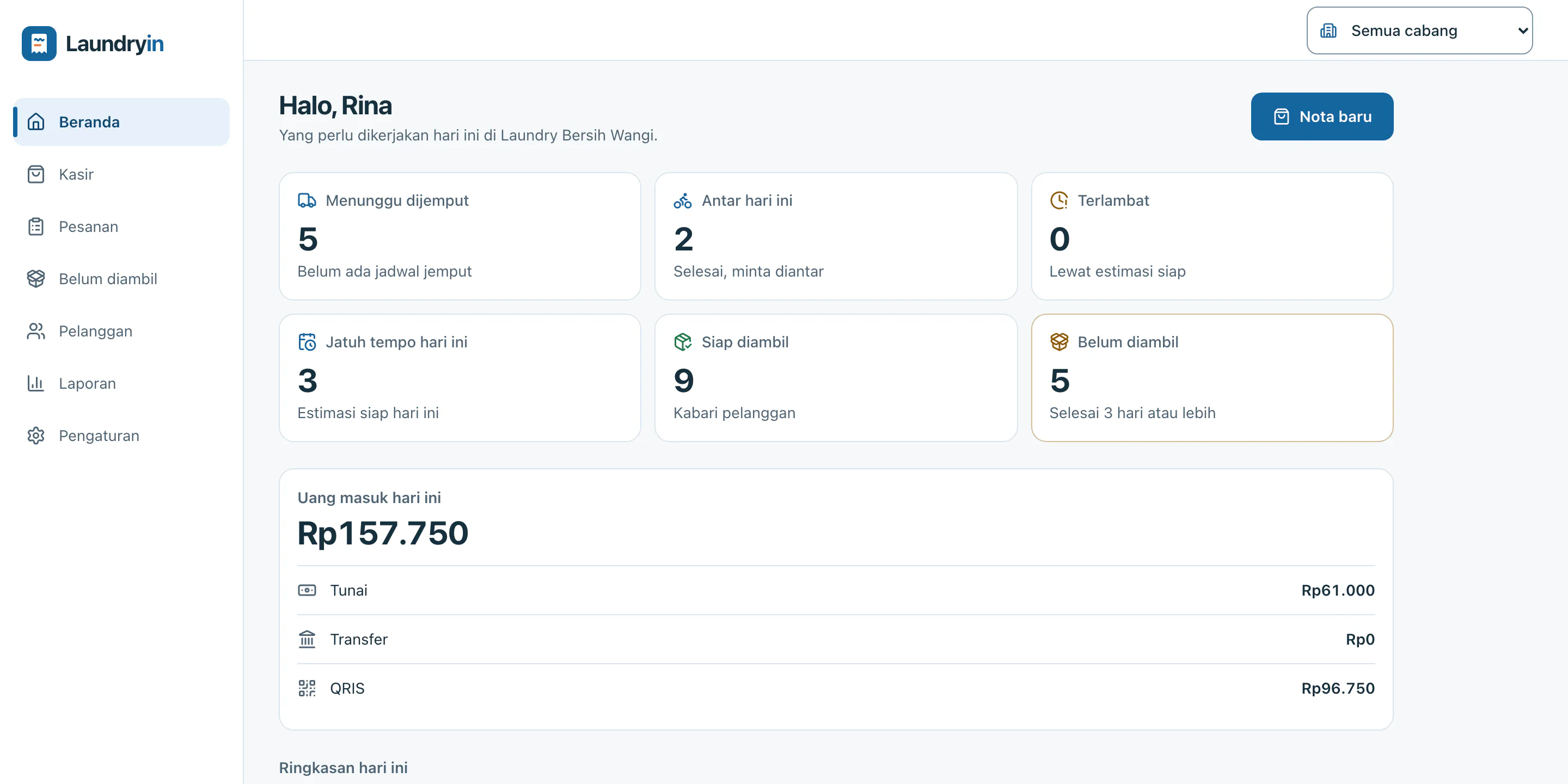
Task: Click the Ringkasan hari ini heading
Action: coord(344,768)
